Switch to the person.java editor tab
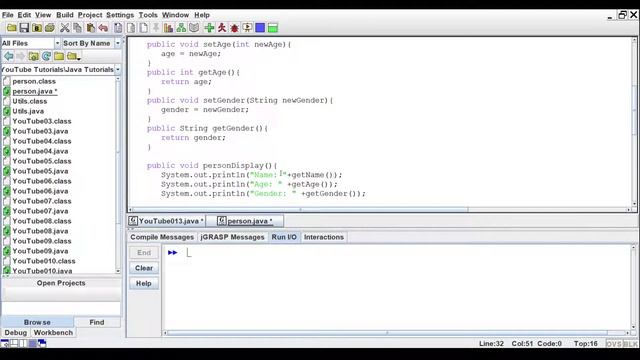The image size is (640, 360). pyautogui.click(x=245, y=221)
